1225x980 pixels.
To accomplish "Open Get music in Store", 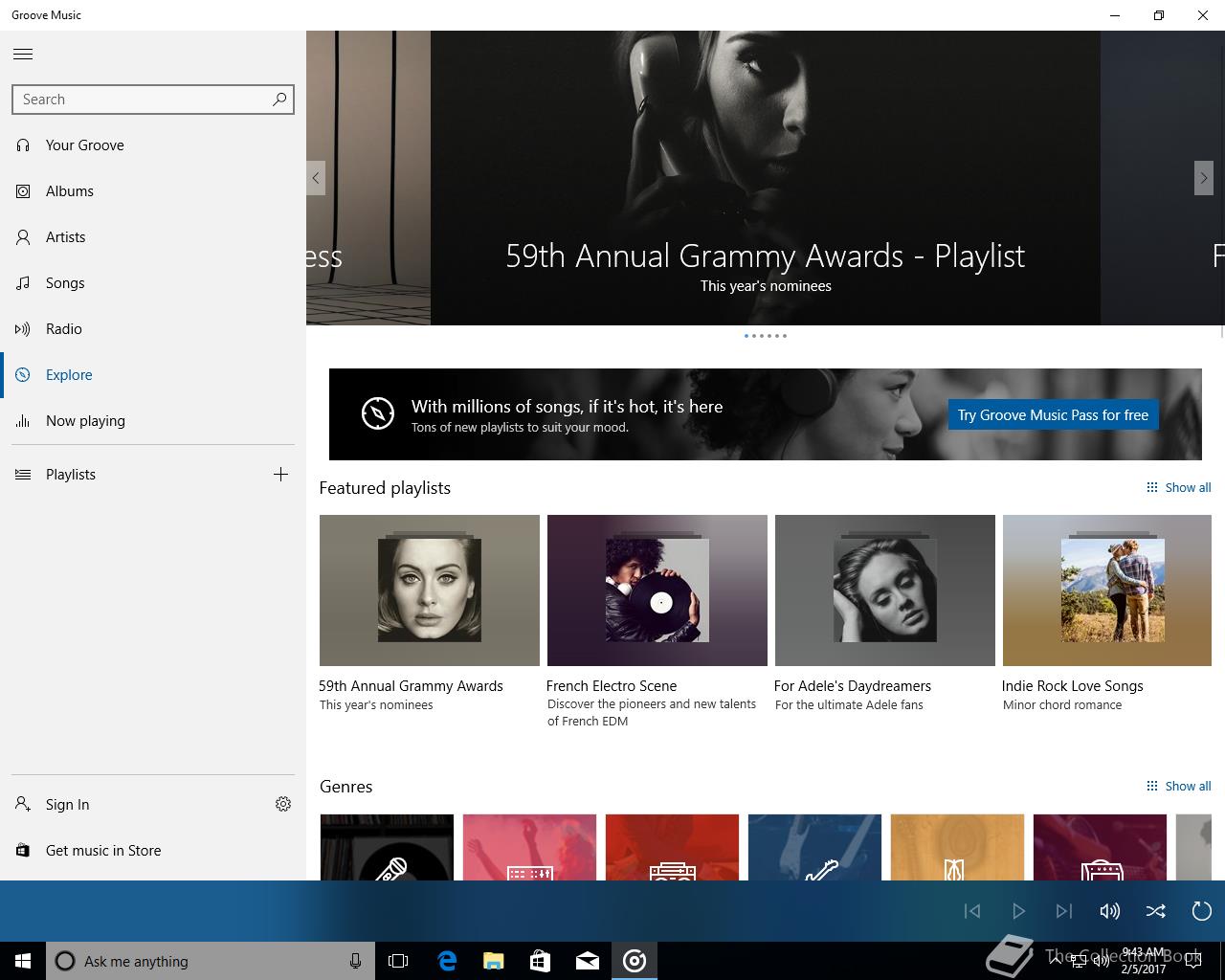I will click(x=153, y=851).
